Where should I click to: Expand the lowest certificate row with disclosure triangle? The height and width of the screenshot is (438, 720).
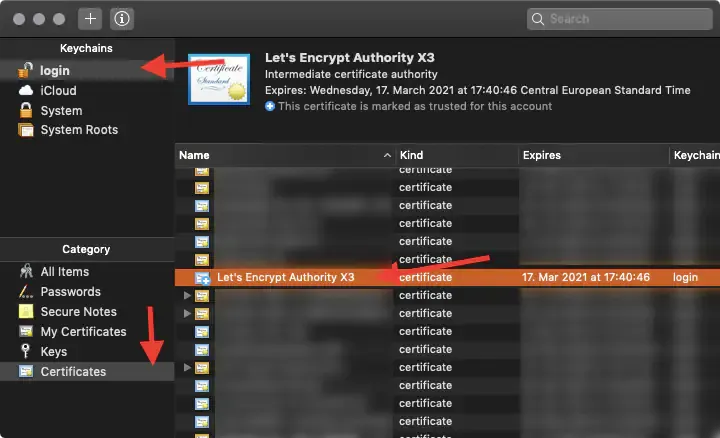[187, 367]
